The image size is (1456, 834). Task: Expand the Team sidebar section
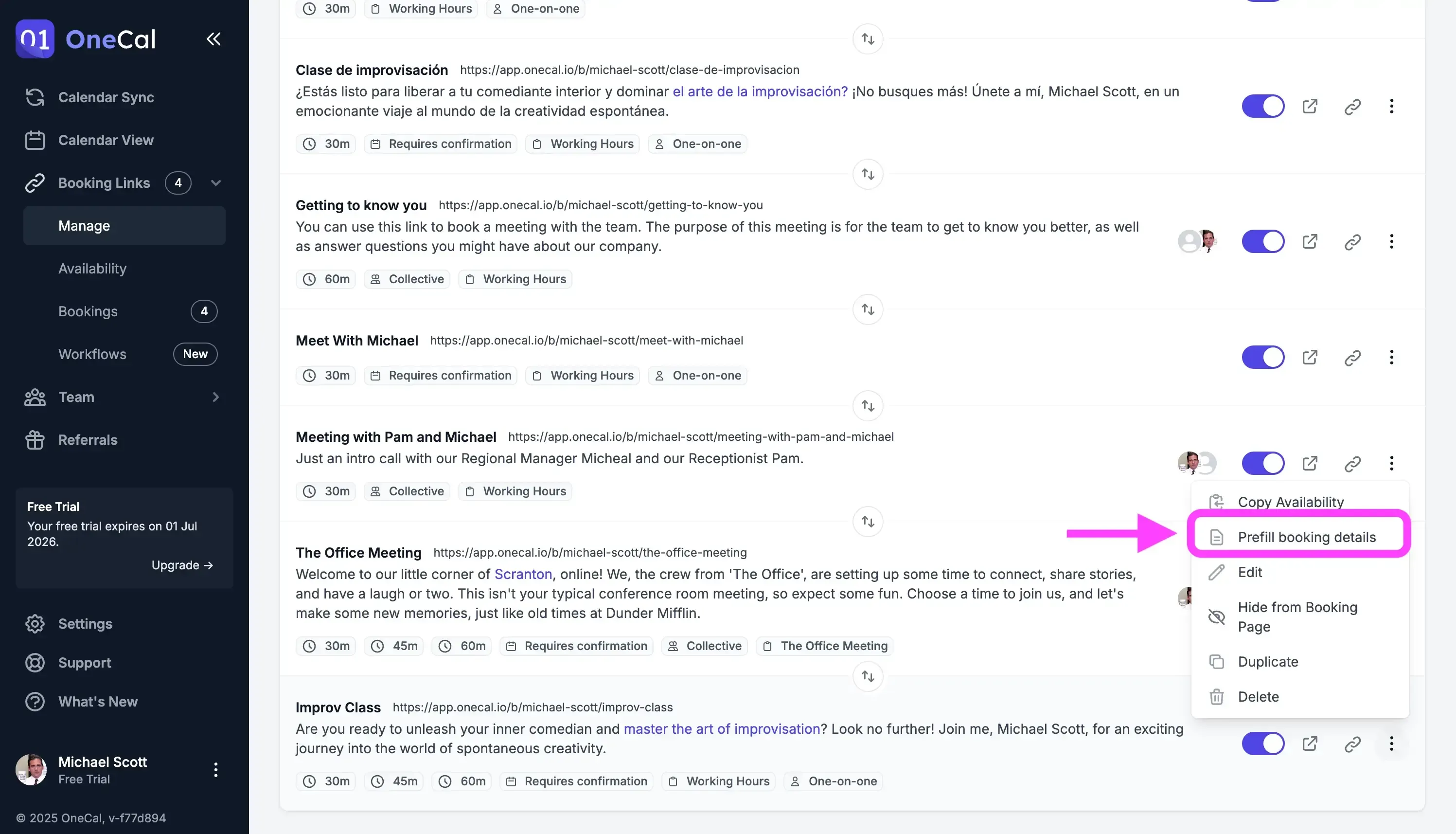pyautogui.click(x=215, y=397)
